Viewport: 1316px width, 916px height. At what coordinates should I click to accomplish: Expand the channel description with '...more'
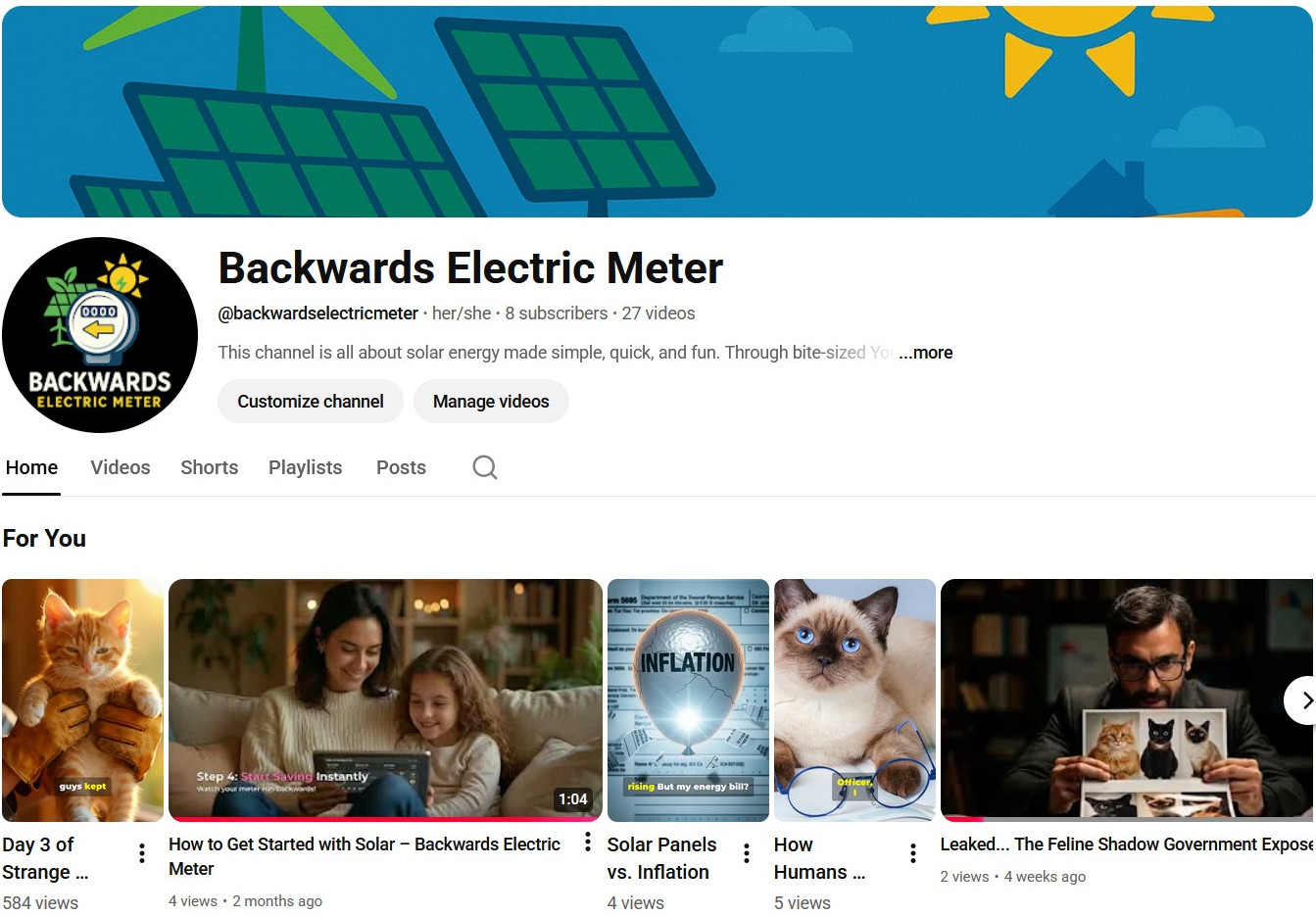(x=925, y=352)
